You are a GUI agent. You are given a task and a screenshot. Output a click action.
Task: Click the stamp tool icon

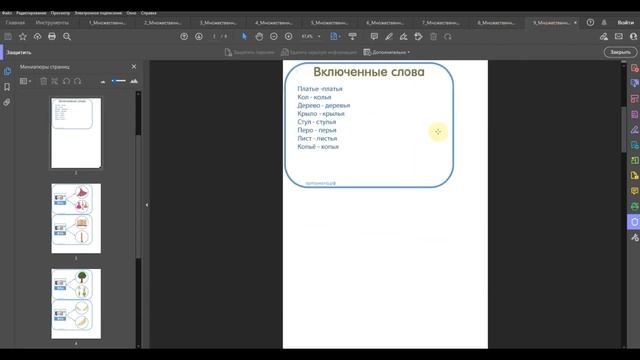coord(418,37)
